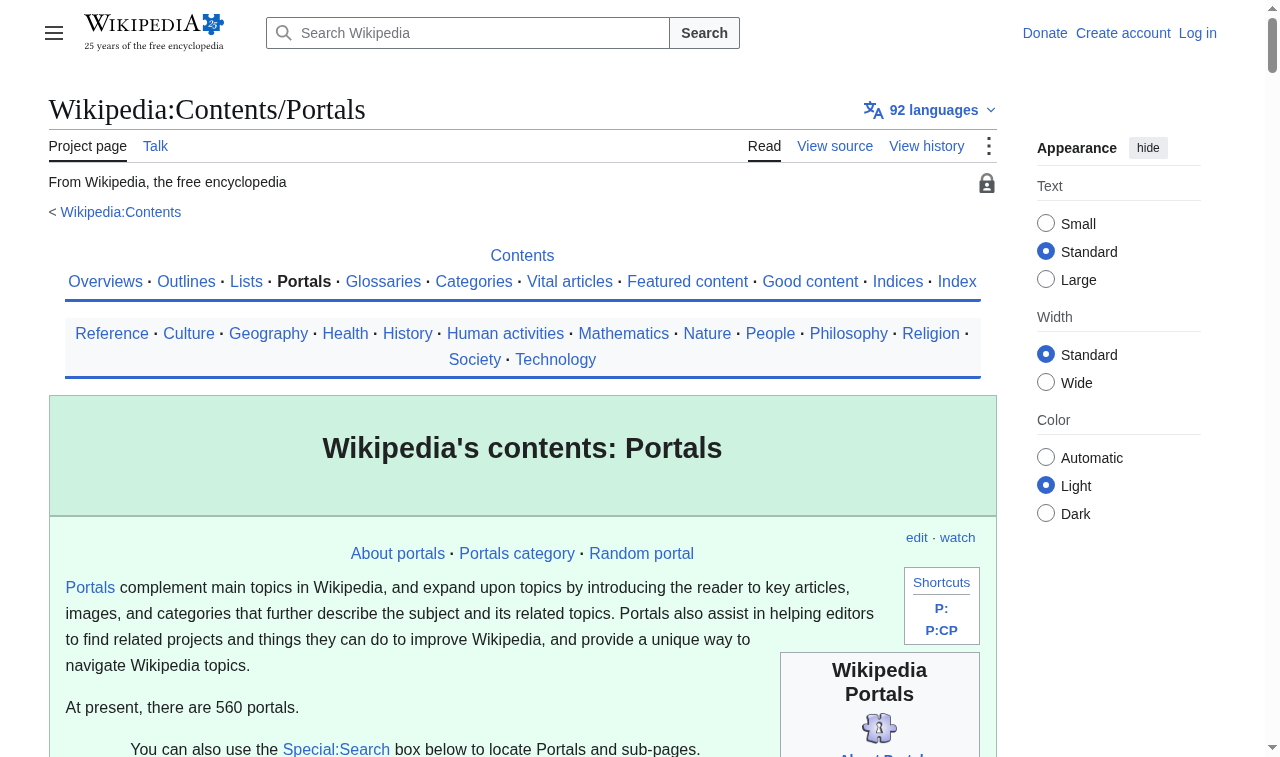Viewport: 1280px width, 757px height.
Task: Click the edit link above Shortcuts
Action: pyautogui.click(x=917, y=537)
